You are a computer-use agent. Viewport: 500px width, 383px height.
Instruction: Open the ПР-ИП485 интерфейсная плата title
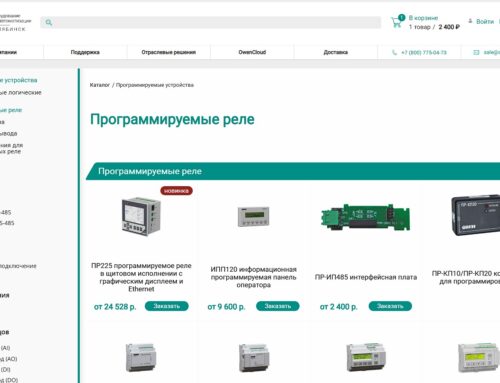366,277
